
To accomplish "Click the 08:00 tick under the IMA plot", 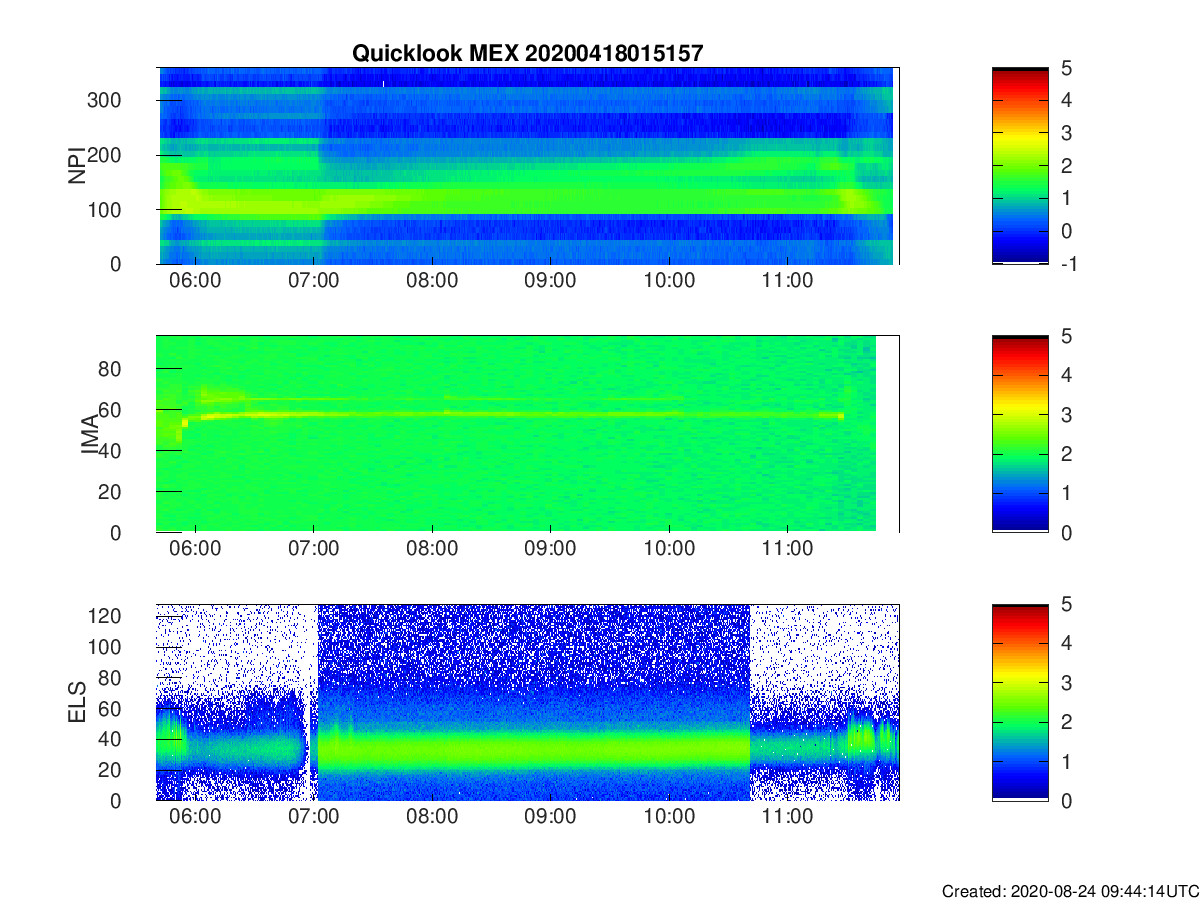I will [x=432, y=550].
